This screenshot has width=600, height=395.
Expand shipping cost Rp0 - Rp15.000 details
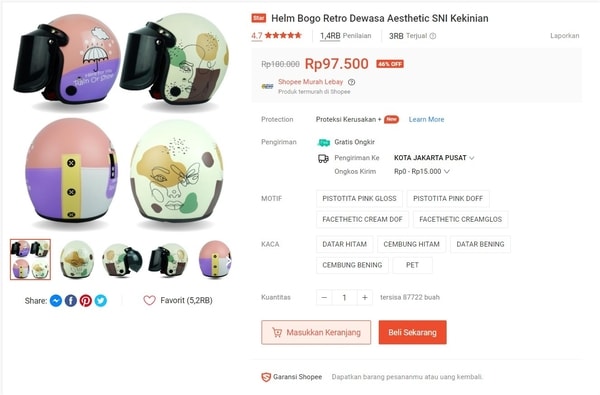pos(422,171)
